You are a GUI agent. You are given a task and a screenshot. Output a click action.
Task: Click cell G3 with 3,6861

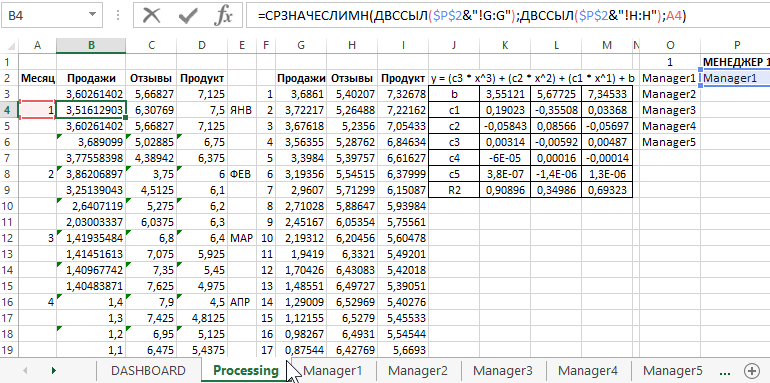[301, 94]
